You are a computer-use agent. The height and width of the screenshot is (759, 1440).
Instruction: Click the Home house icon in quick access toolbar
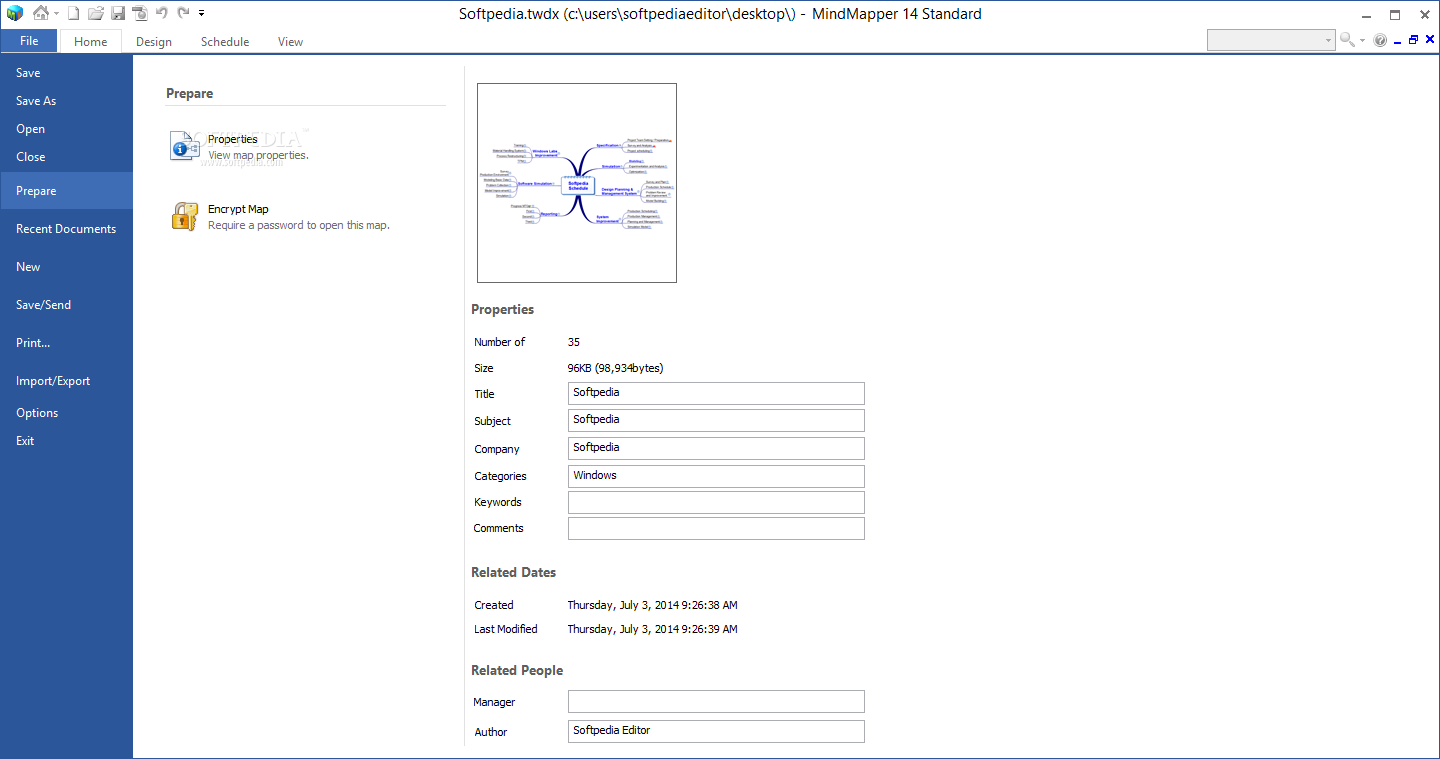tap(40, 13)
